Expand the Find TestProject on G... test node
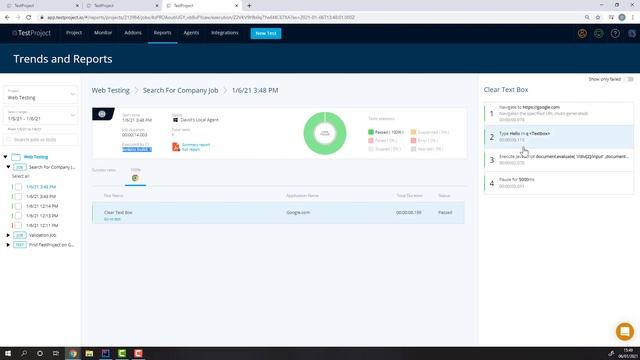 pos(8,245)
